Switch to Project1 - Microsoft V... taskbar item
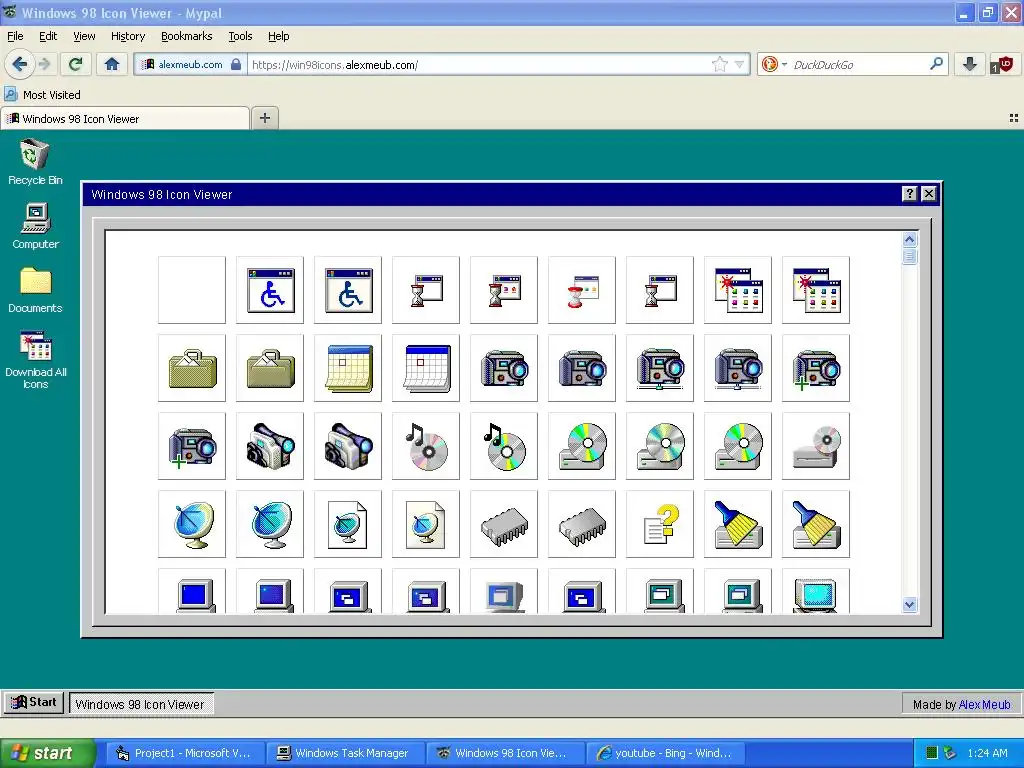 [x=184, y=753]
